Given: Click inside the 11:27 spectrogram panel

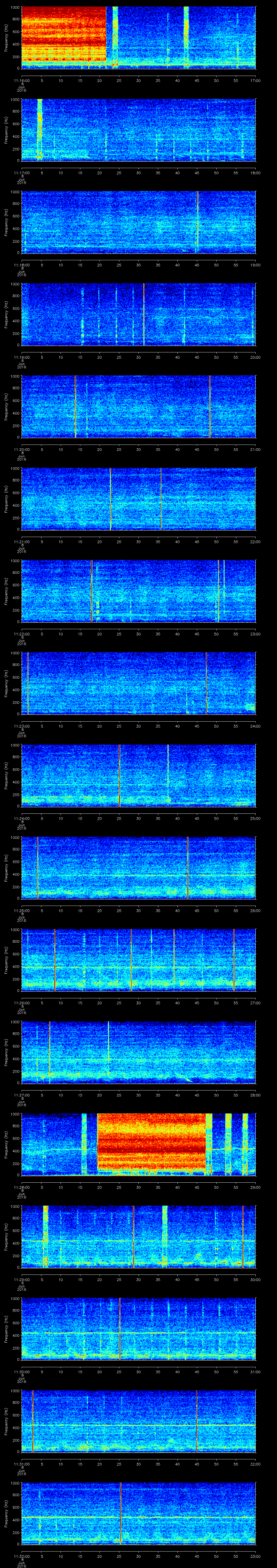Looking at the screenshot, I should point(138,1052).
